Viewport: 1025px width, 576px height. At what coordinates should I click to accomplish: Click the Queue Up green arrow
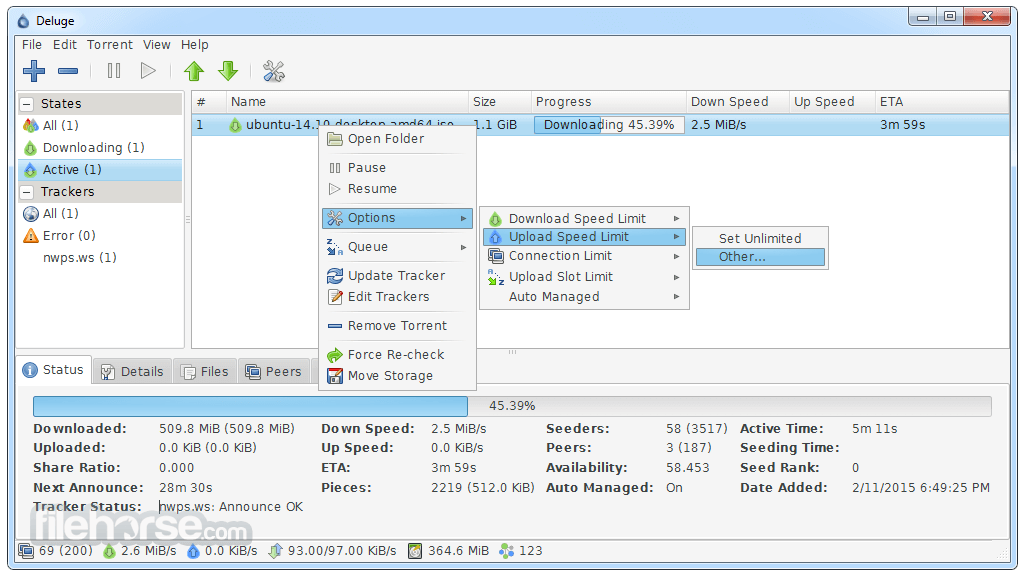click(194, 71)
